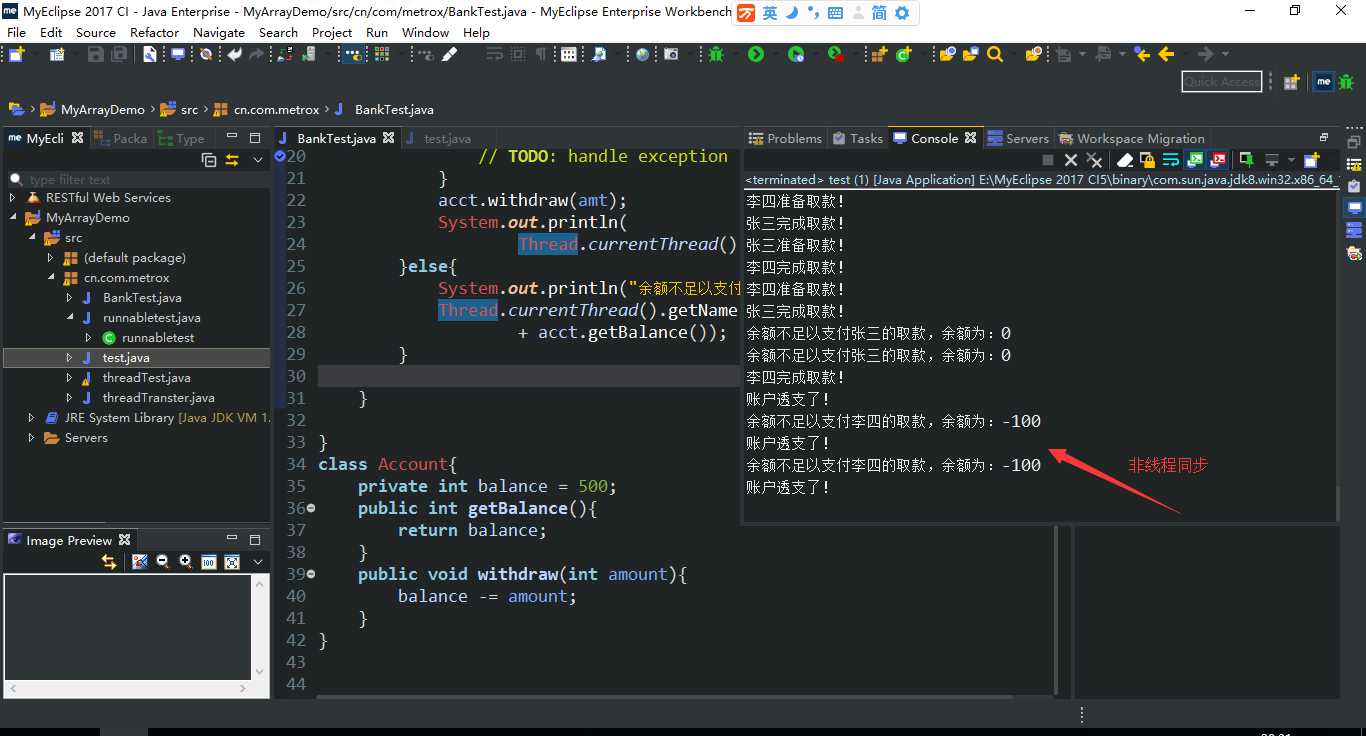Click the New file wizard toolbar icon
Screen dimensions: 1366x736
click(x=15, y=55)
